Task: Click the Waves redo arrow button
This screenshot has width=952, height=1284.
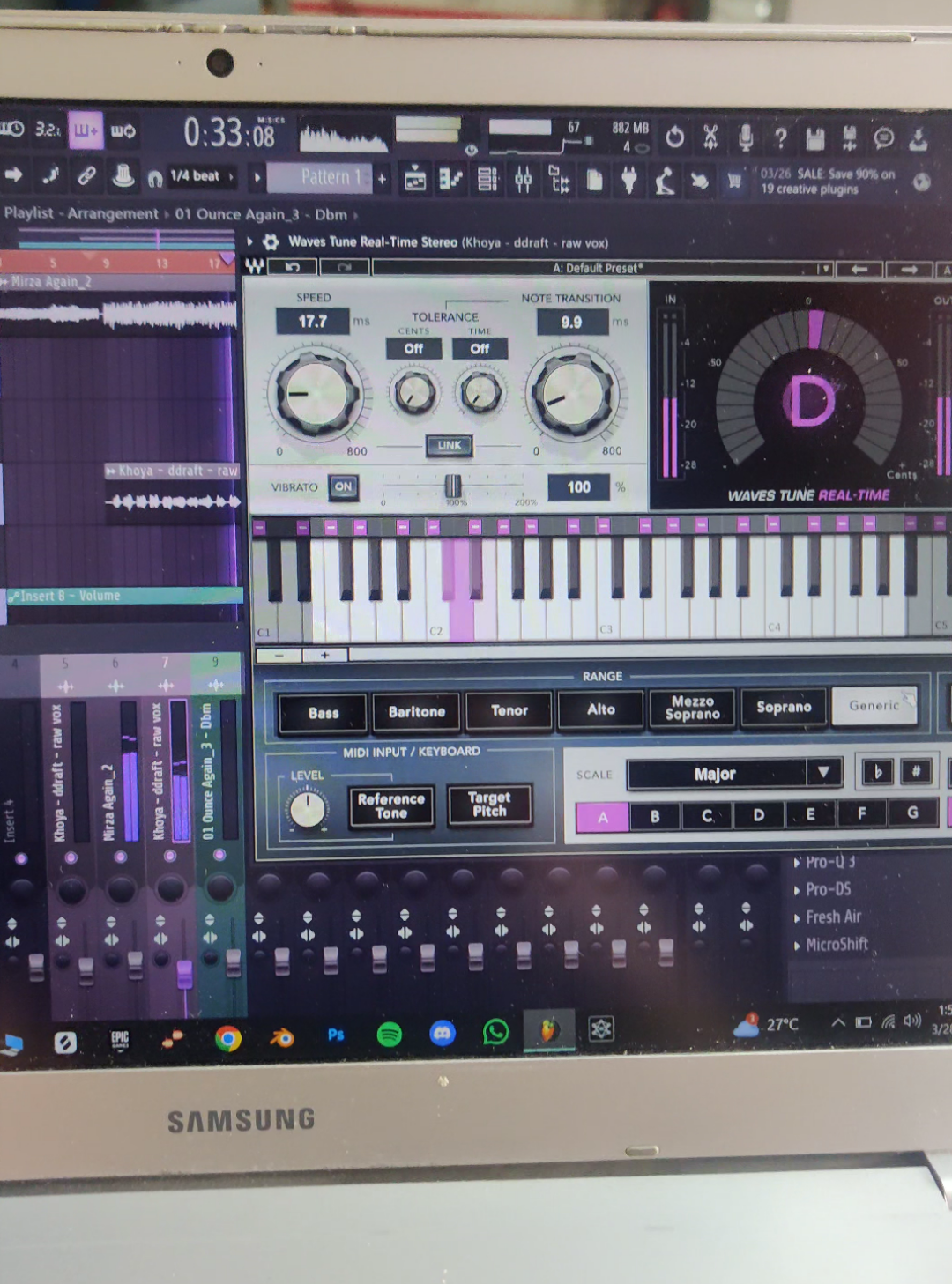Action: click(345, 266)
